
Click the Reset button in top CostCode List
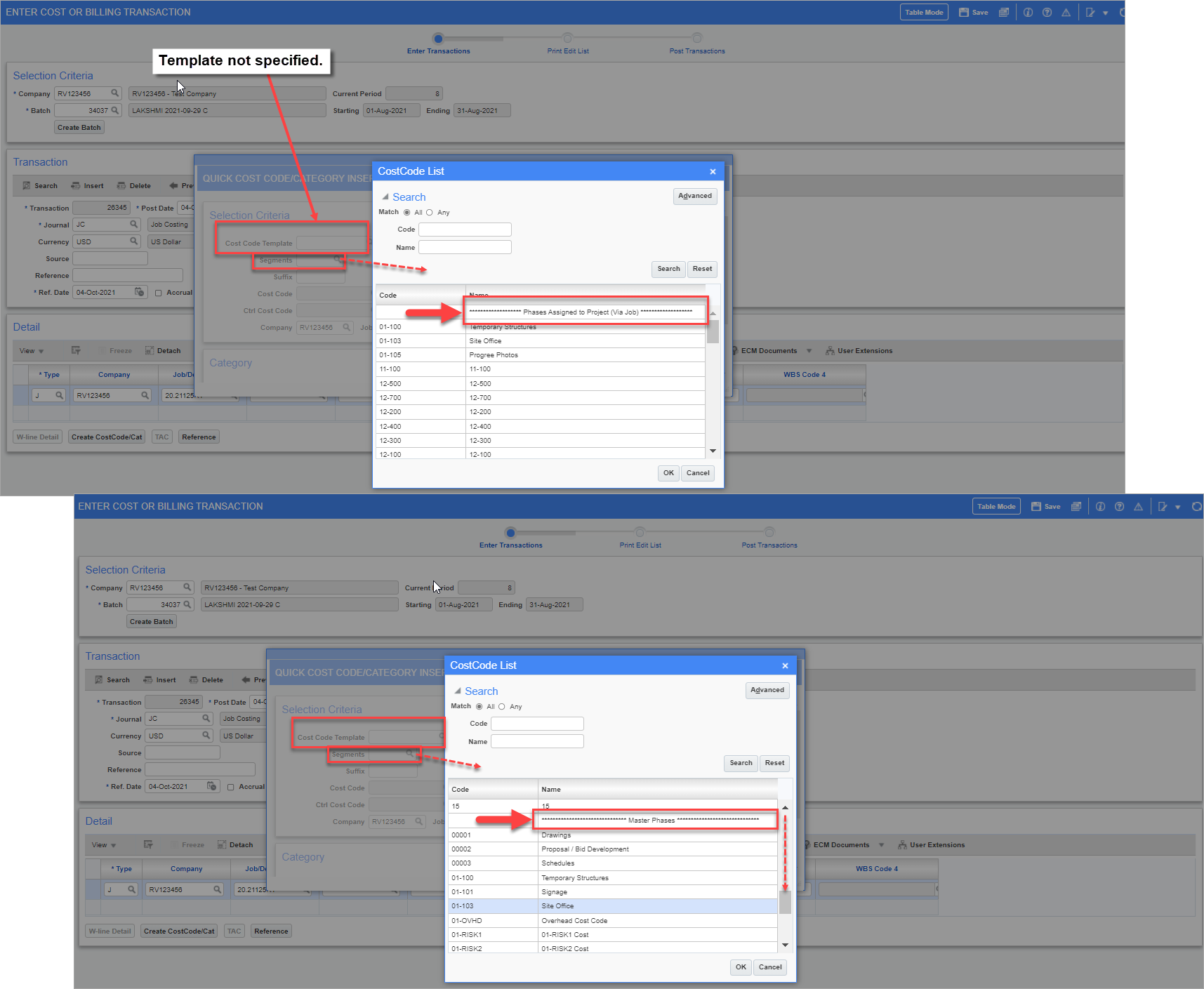702,269
